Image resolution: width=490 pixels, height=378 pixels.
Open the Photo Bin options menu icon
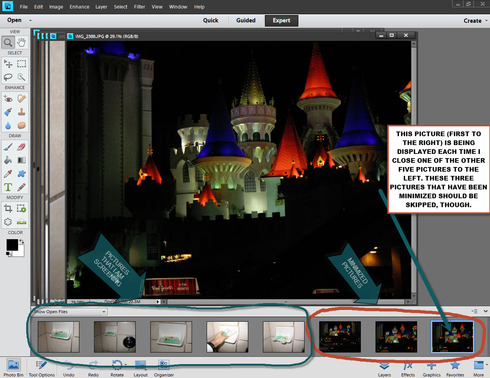point(475,311)
